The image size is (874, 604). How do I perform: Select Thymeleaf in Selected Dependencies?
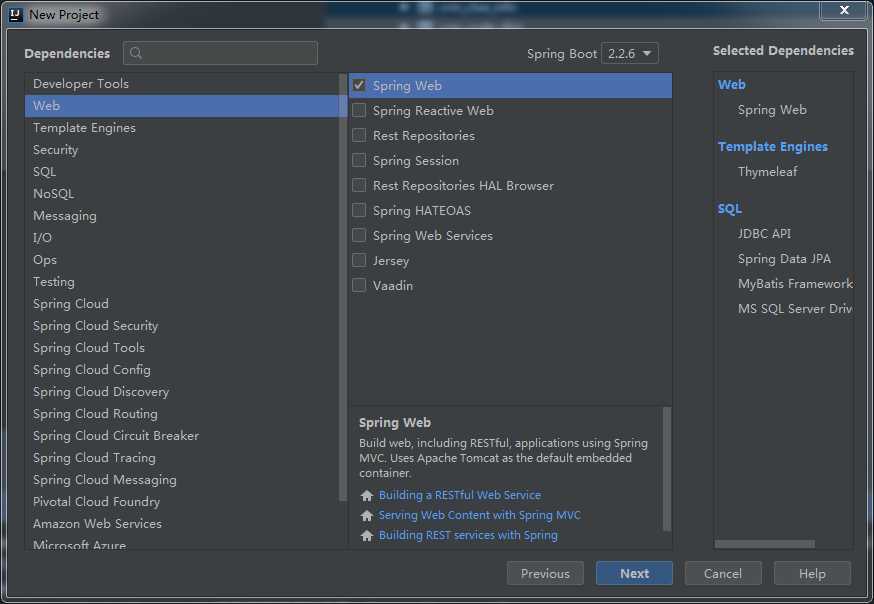(x=768, y=172)
